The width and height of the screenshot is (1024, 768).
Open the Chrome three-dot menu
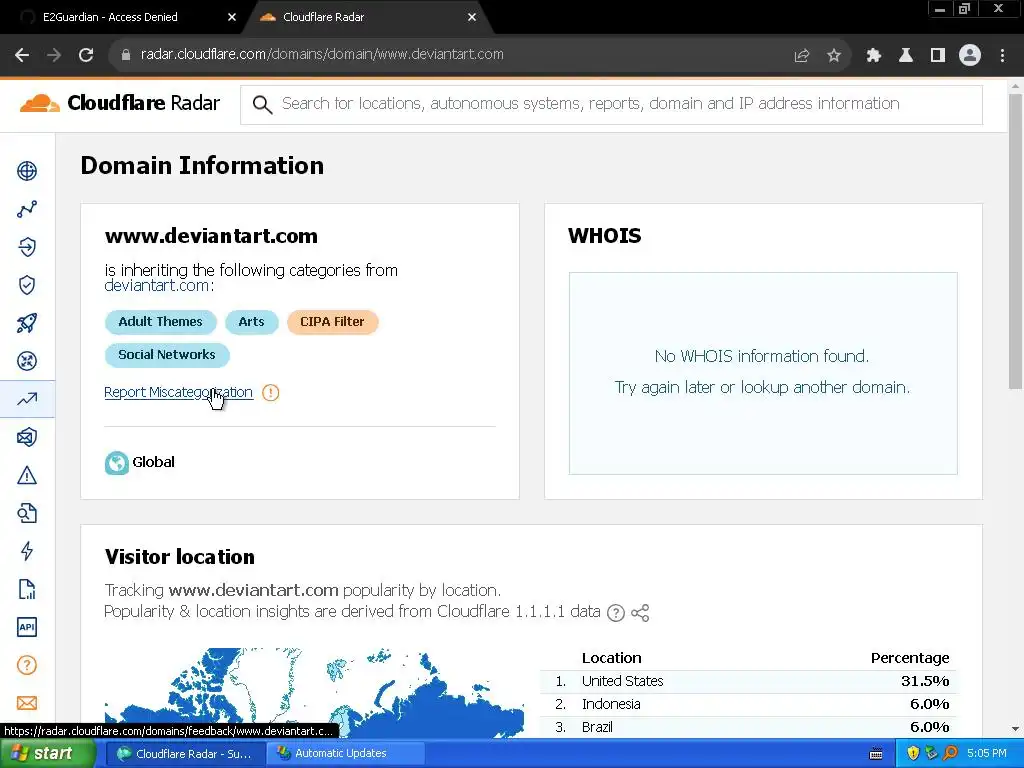pos(1002,56)
